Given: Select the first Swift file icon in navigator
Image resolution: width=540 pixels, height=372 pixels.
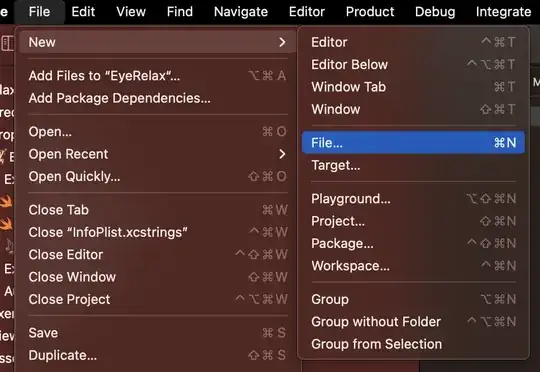Looking at the screenshot, I should pyautogui.click(x=6, y=201).
